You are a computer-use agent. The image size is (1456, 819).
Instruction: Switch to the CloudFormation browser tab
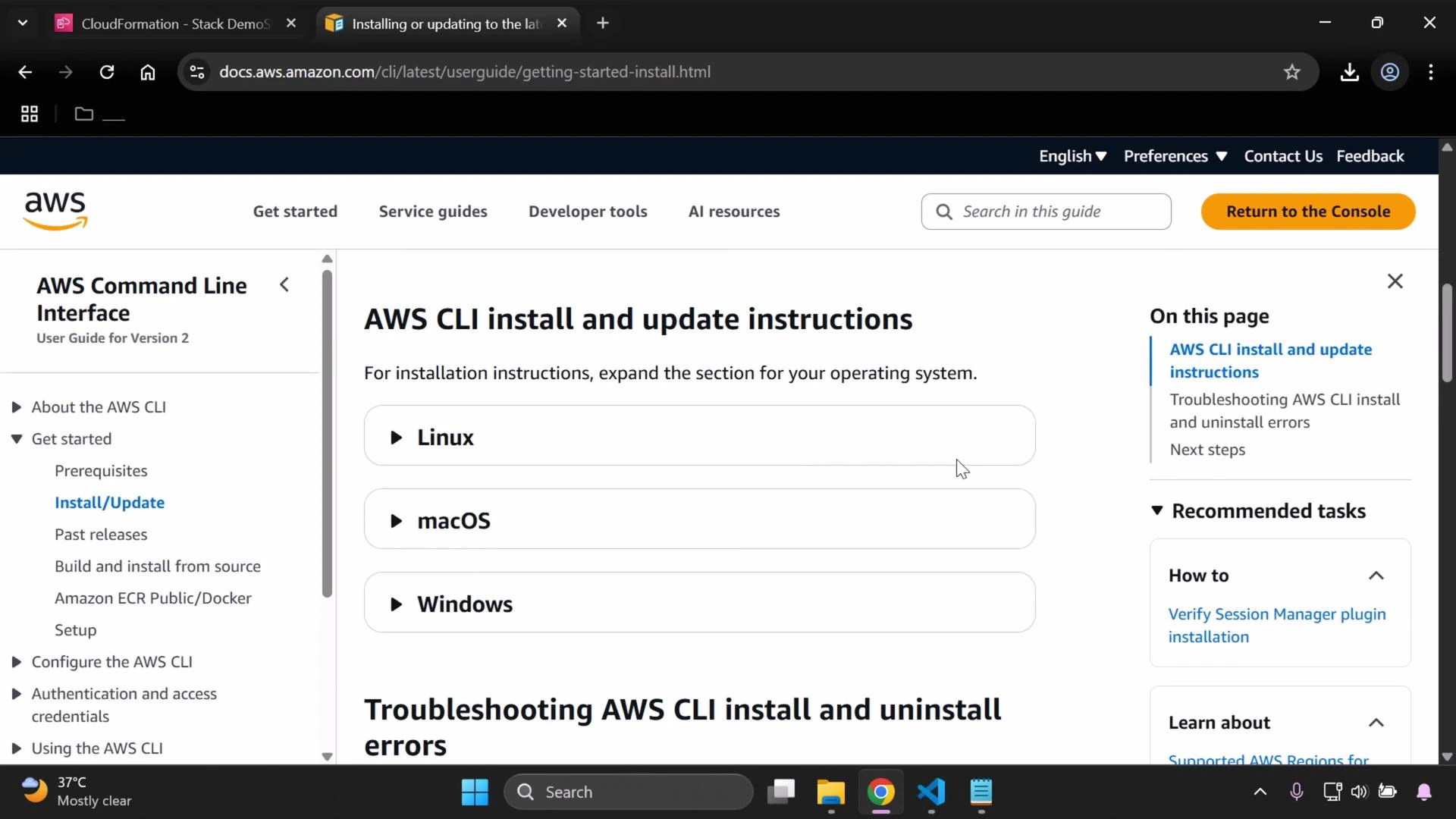point(167,23)
